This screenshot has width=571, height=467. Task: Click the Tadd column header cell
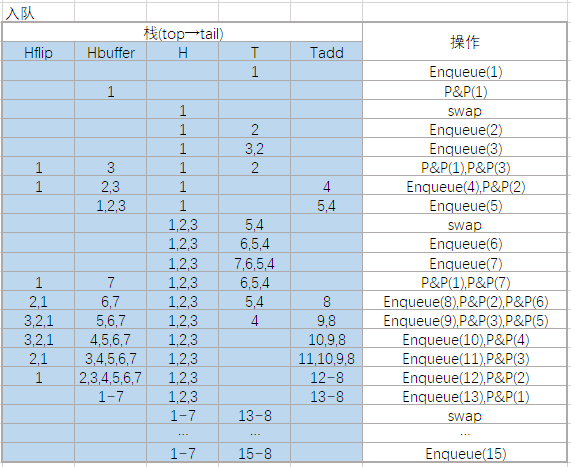(327, 52)
